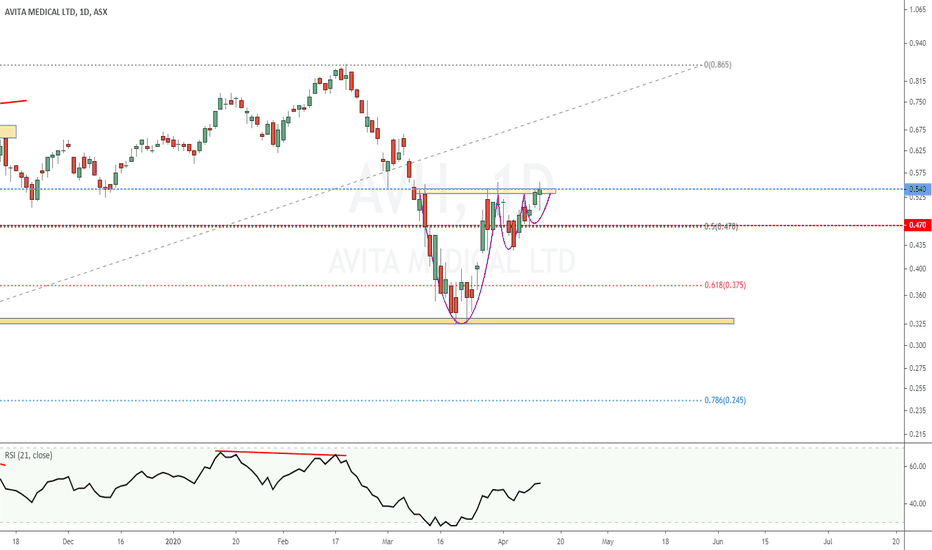Viewport: 932px width, 550px height.
Task: Select the yellow resistance box at 0.540
Action: pos(486,191)
